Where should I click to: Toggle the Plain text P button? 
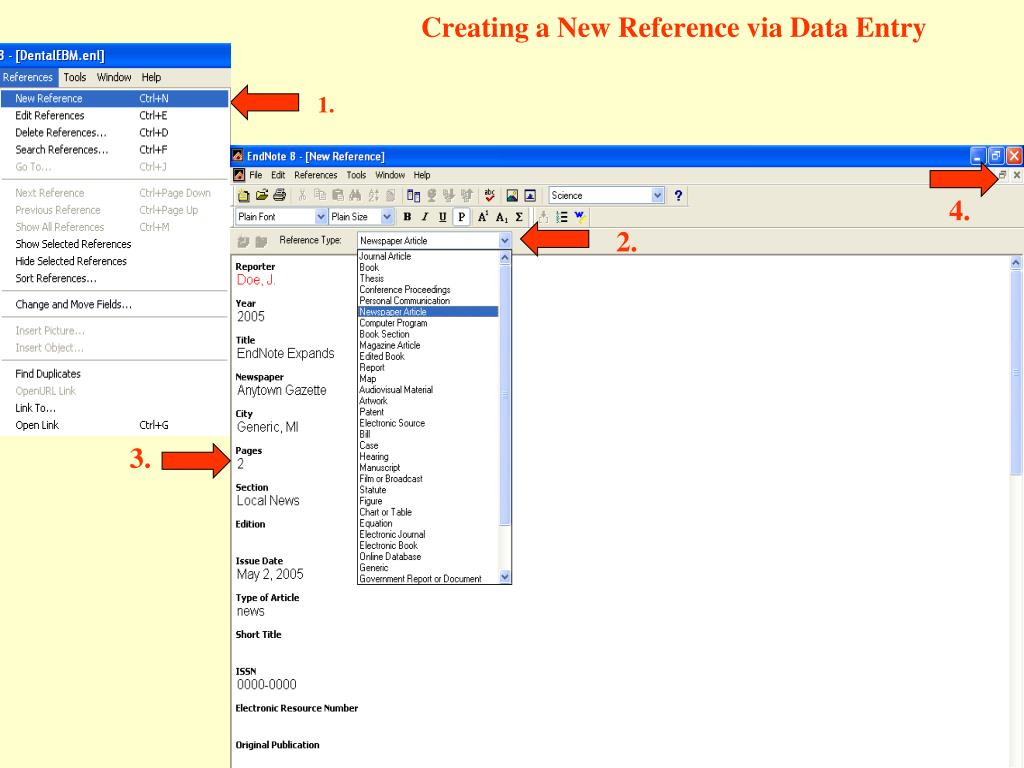click(461, 217)
